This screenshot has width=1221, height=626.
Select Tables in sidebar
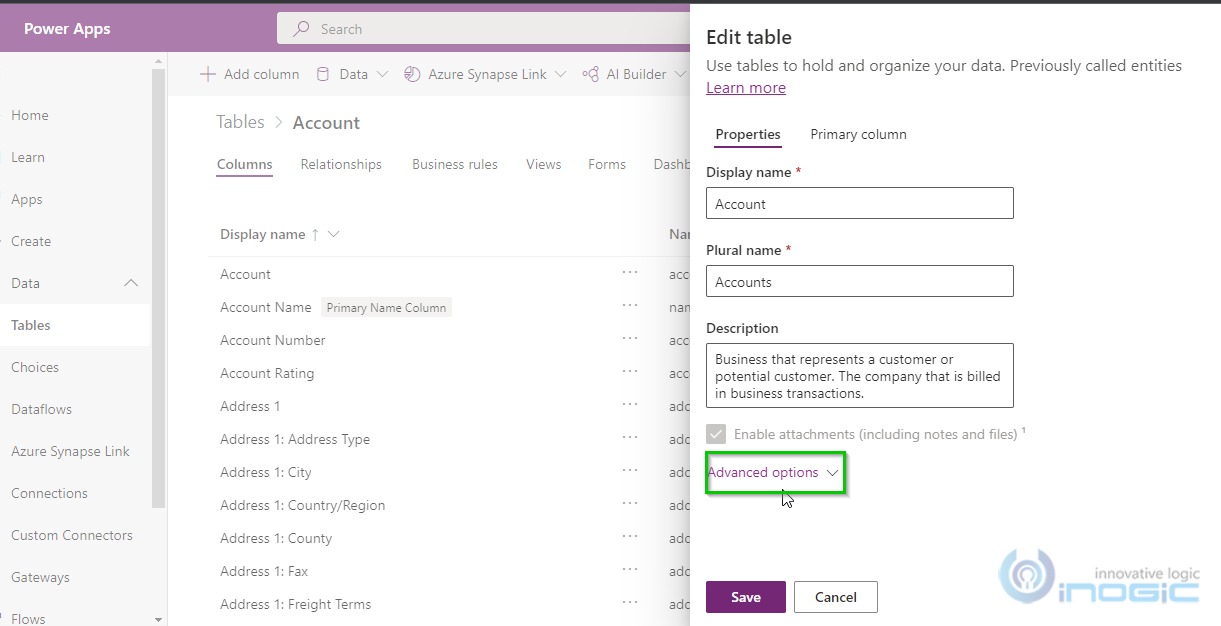pos(75,325)
